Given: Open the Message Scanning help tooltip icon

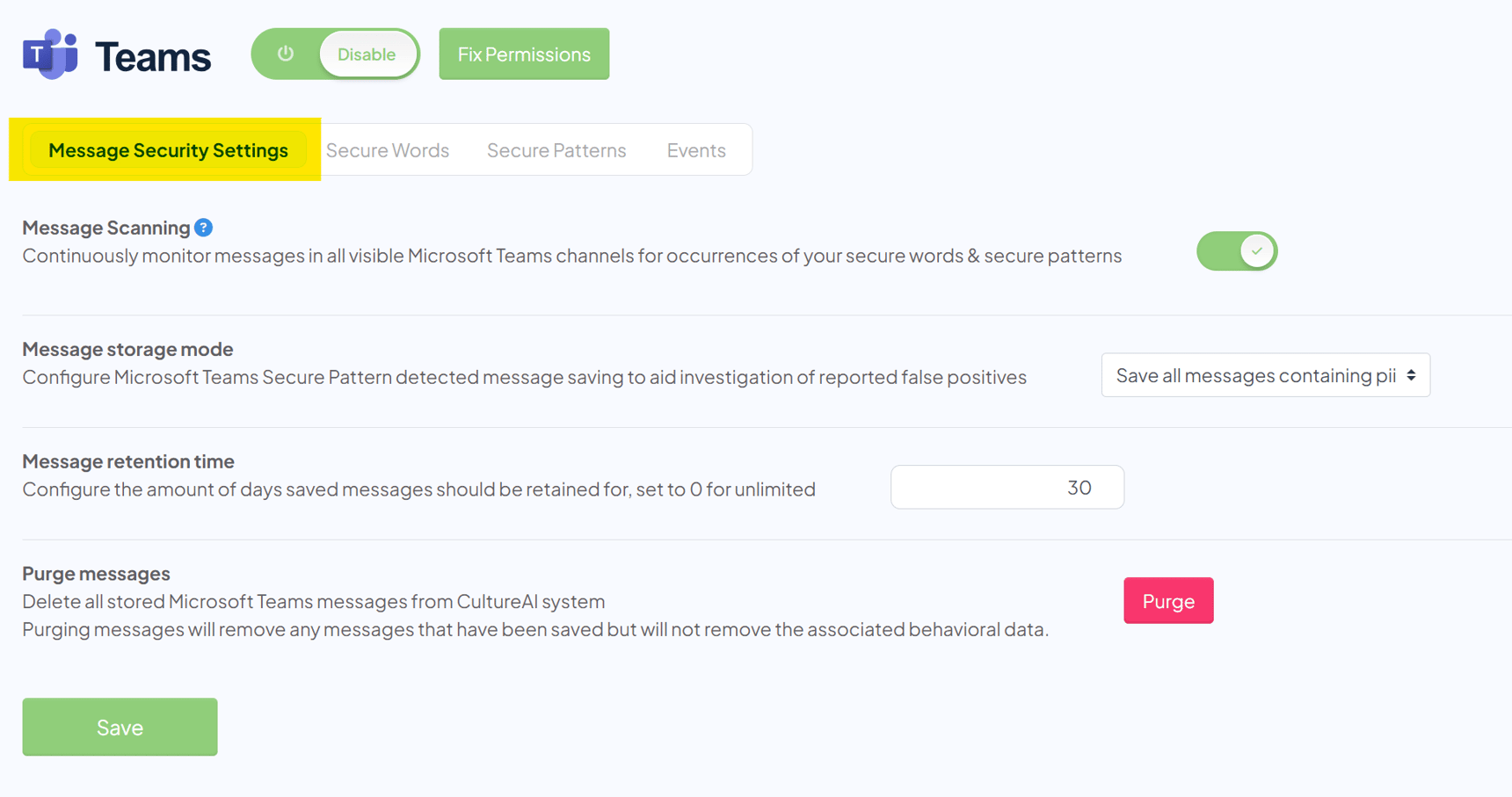Looking at the screenshot, I should pos(204,228).
